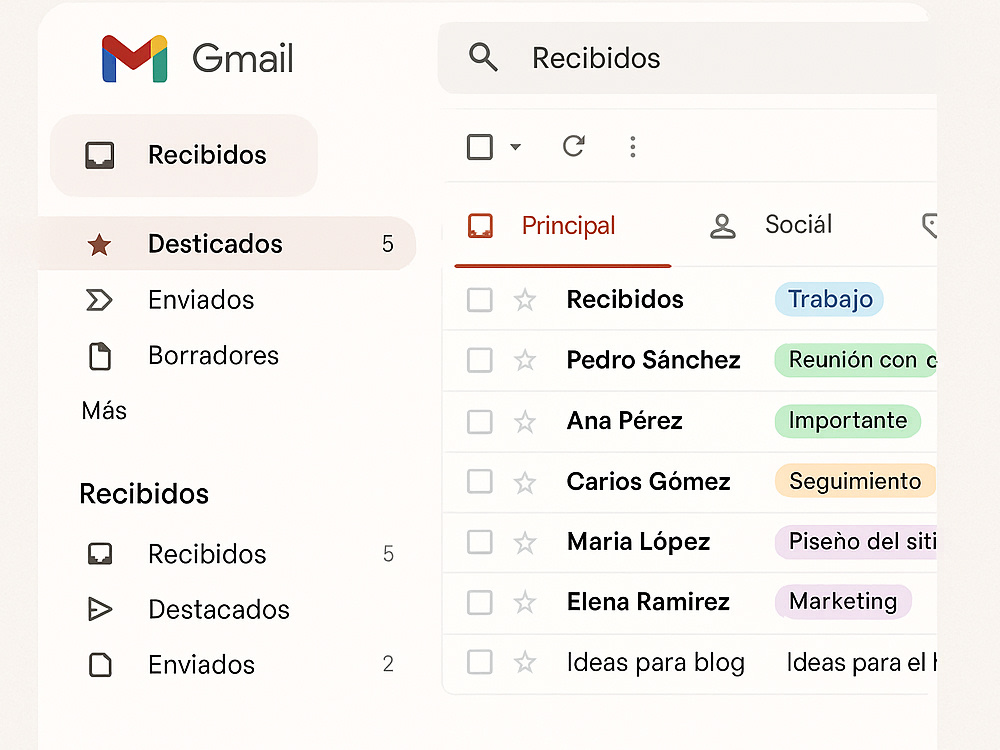Image resolution: width=1000 pixels, height=750 pixels.
Task: Click inbox icon beside Recibidos with count 5
Action: click(99, 554)
